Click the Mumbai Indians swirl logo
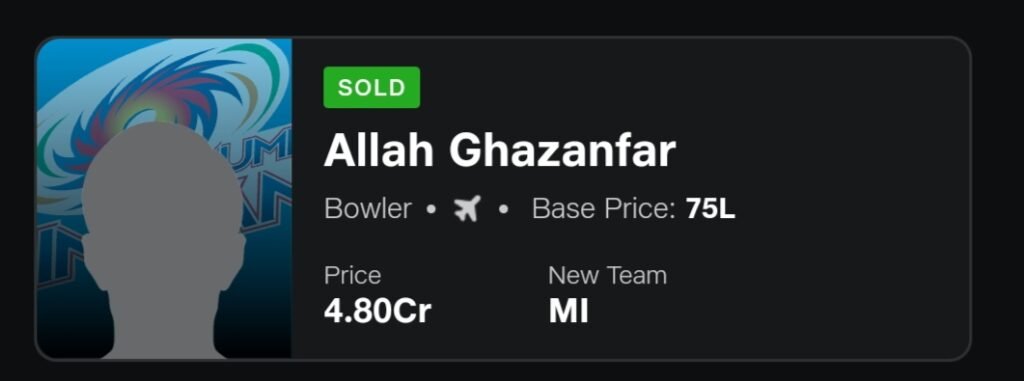Screen dimensions: 1024x381 [x=163, y=105]
